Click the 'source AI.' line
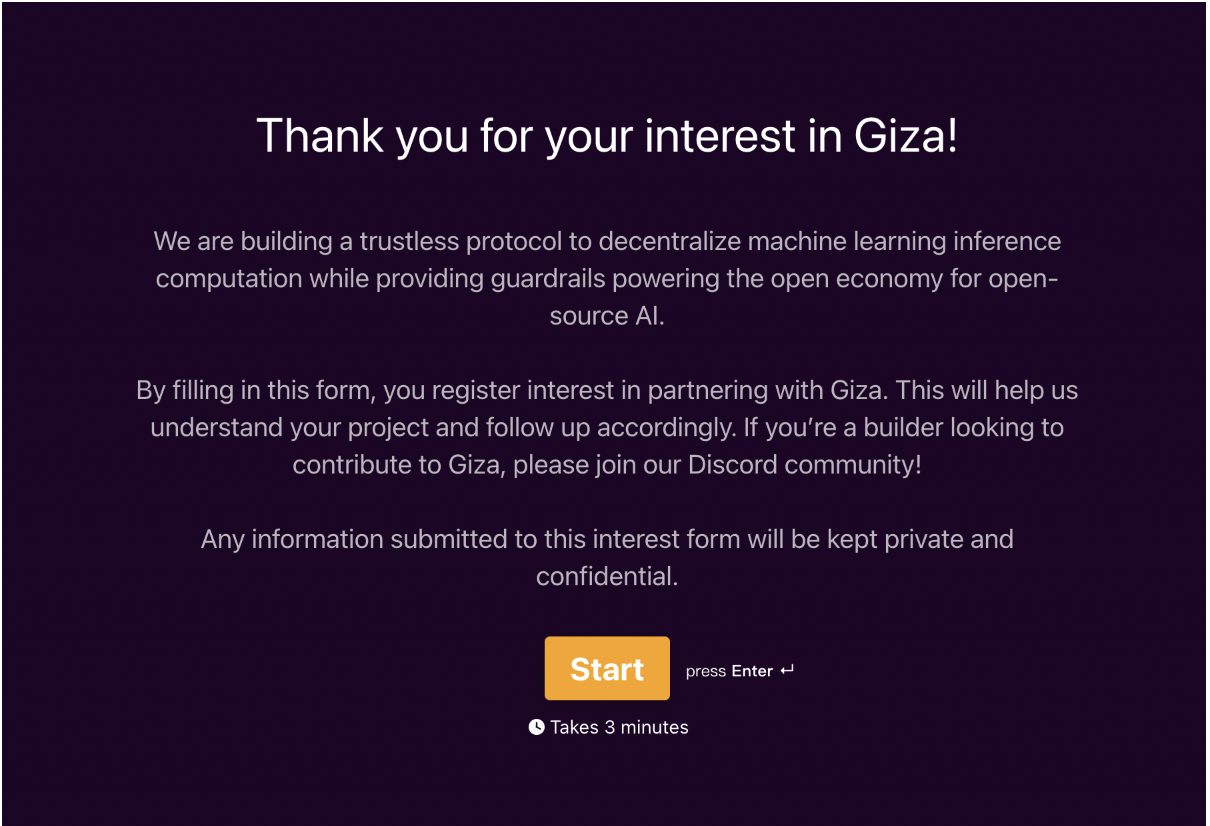This screenshot has height=826, width=1210. click(607, 316)
